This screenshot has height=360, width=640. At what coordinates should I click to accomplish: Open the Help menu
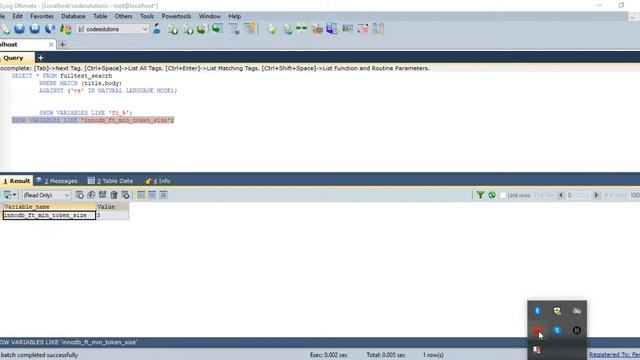coord(234,16)
